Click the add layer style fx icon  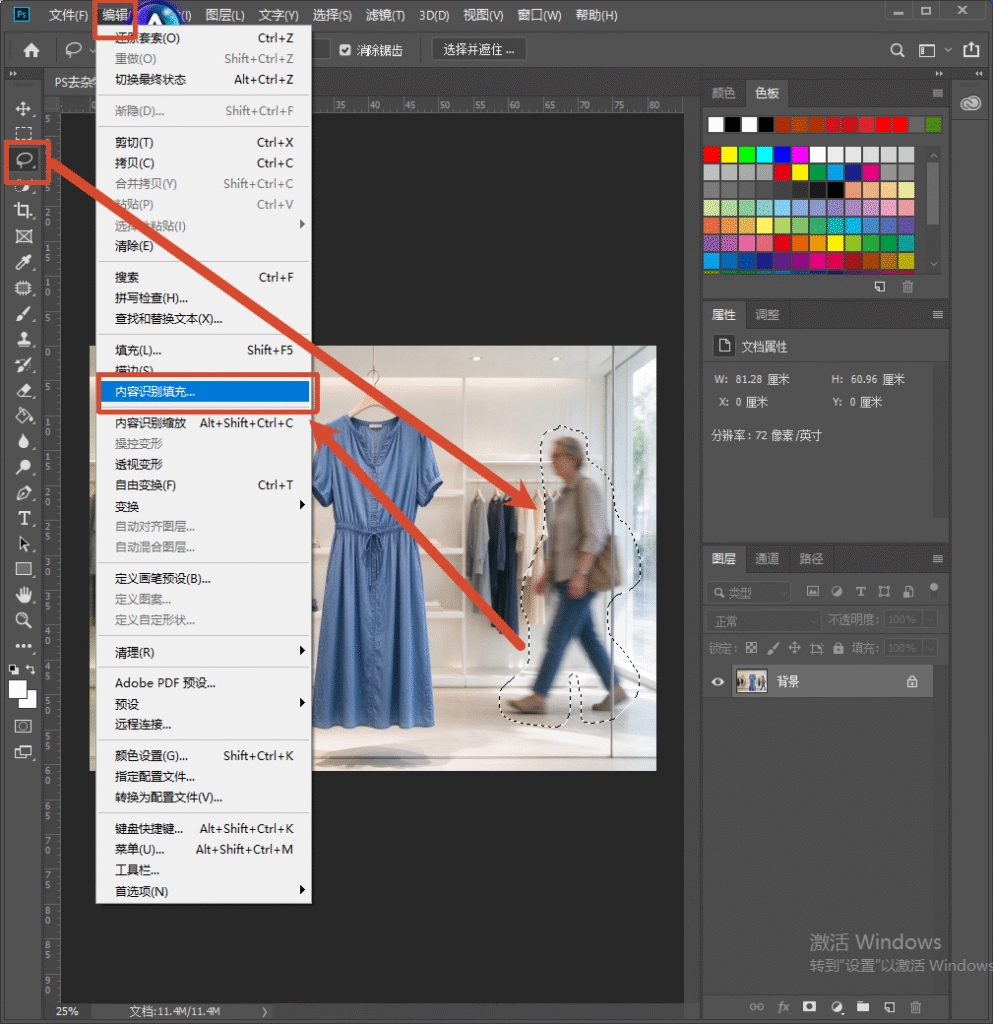[x=783, y=1007]
